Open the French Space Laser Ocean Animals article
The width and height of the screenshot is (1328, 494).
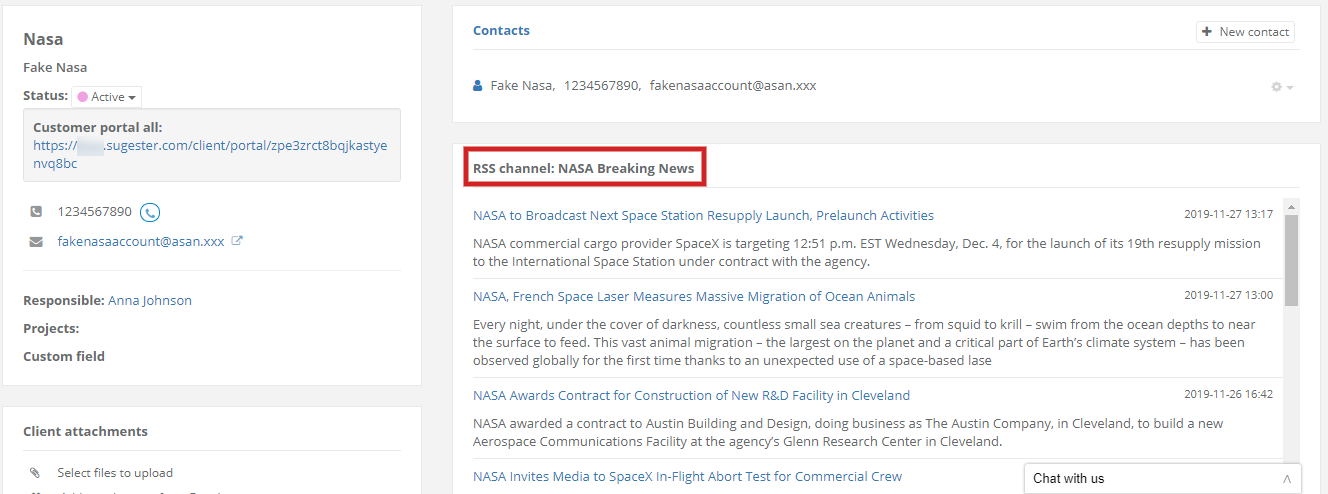[693, 296]
